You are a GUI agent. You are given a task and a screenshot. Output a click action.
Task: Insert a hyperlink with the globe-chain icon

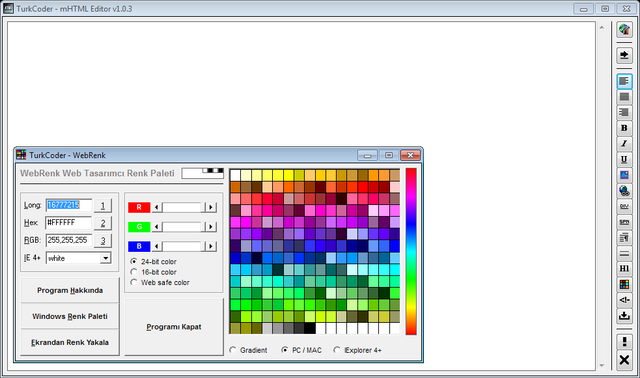pos(624,191)
